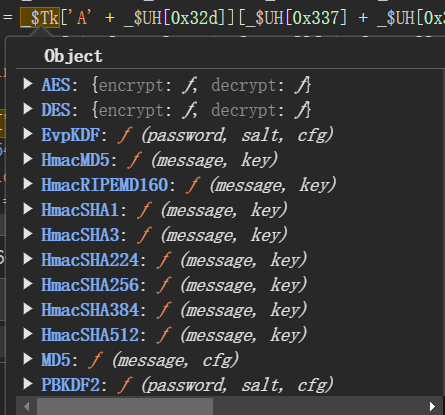Viewport: 445px width, 415px height.
Task: Expand the PBKDF2 function entry
Action: [x=28, y=384]
